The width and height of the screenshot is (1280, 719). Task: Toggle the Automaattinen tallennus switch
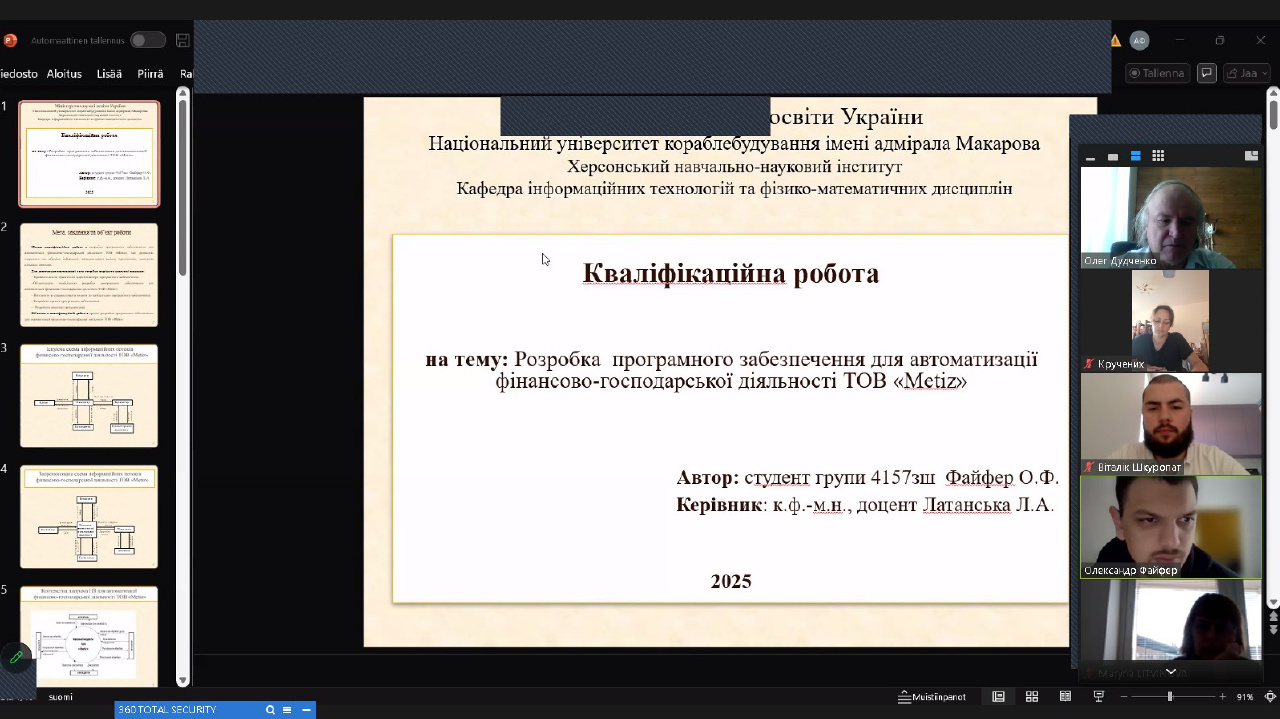pyautogui.click(x=147, y=40)
